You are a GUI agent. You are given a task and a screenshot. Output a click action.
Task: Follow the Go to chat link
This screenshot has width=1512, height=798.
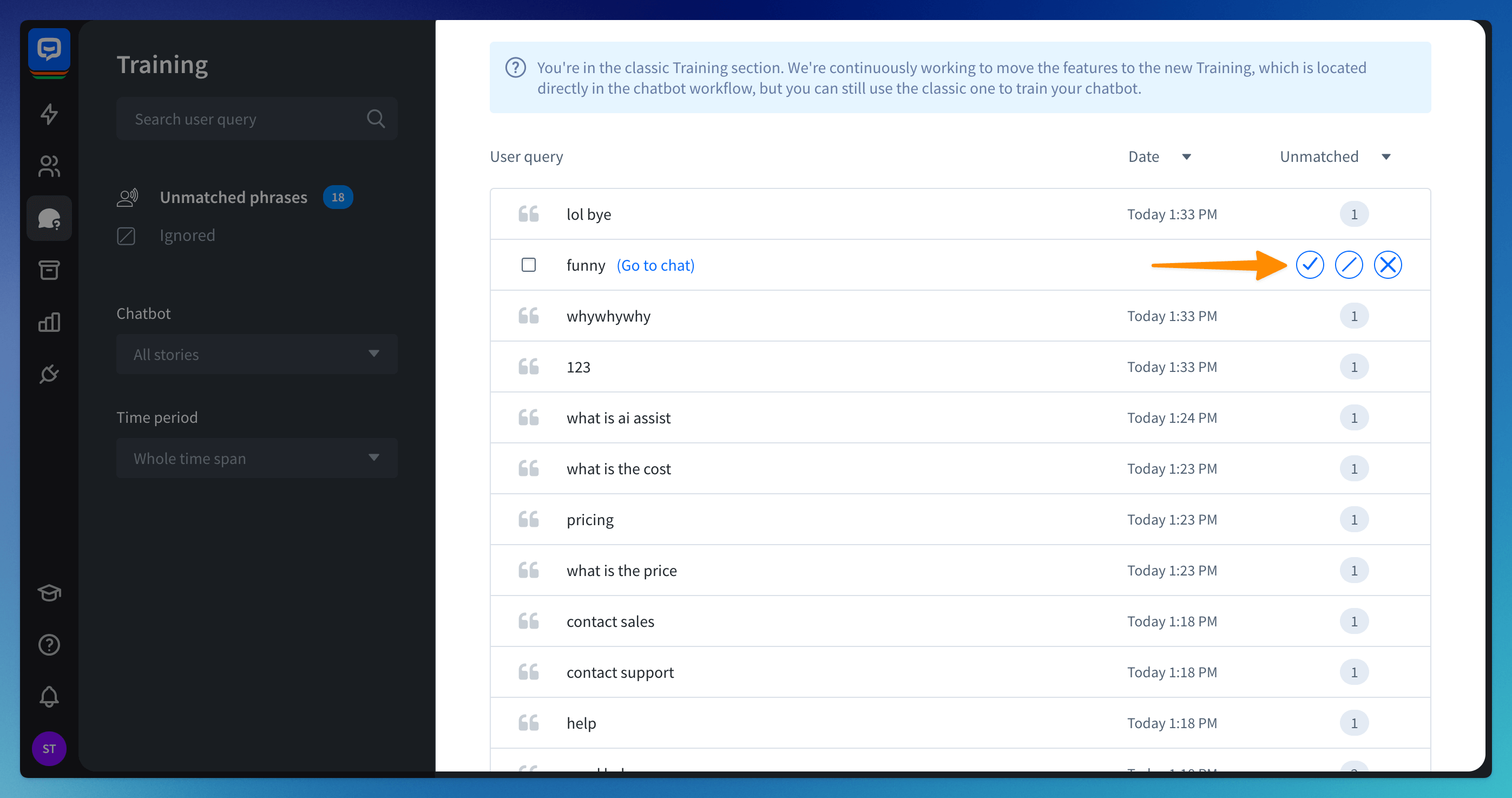pos(655,265)
